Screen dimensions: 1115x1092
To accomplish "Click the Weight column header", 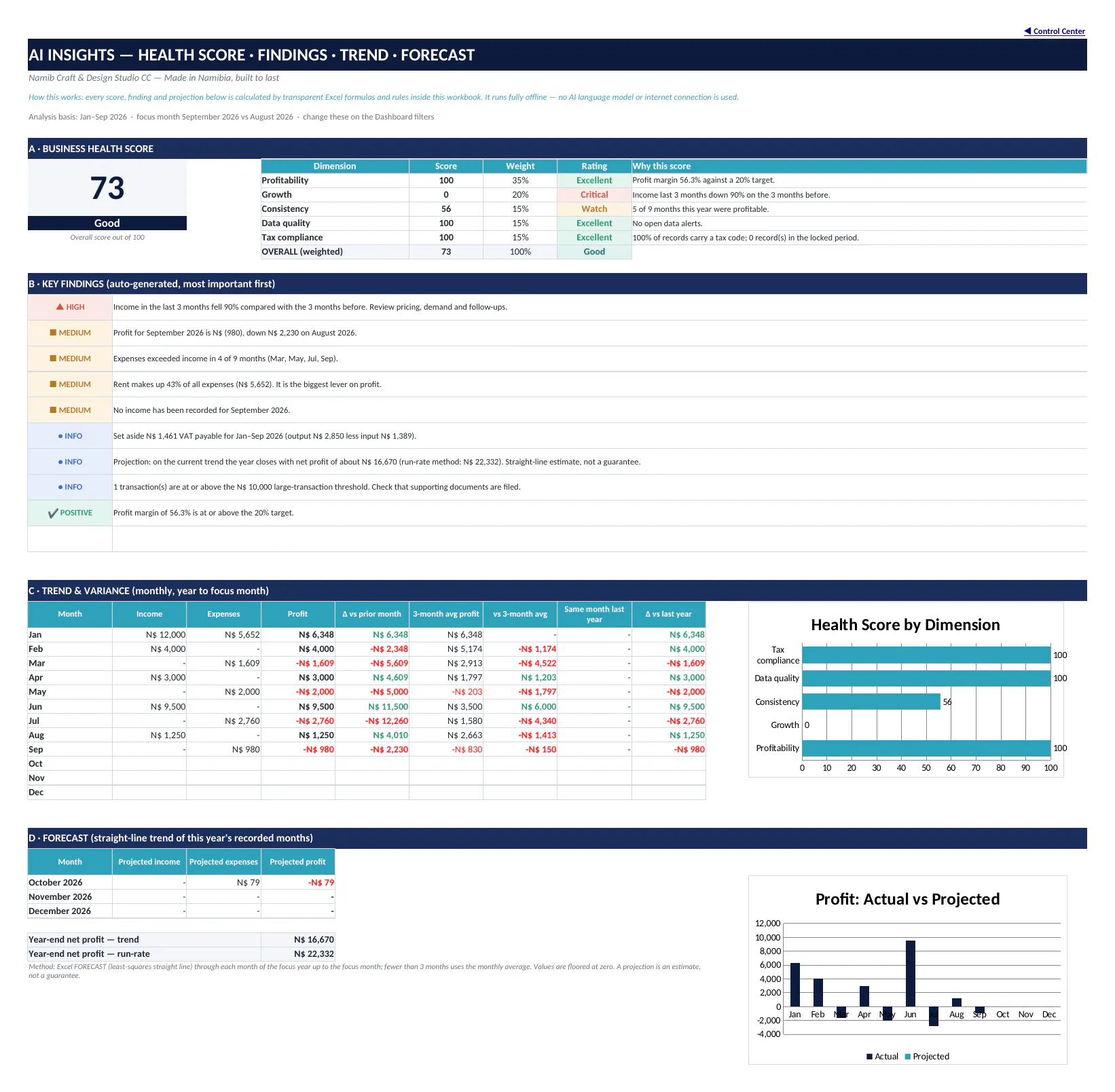I will click(520, 166).
